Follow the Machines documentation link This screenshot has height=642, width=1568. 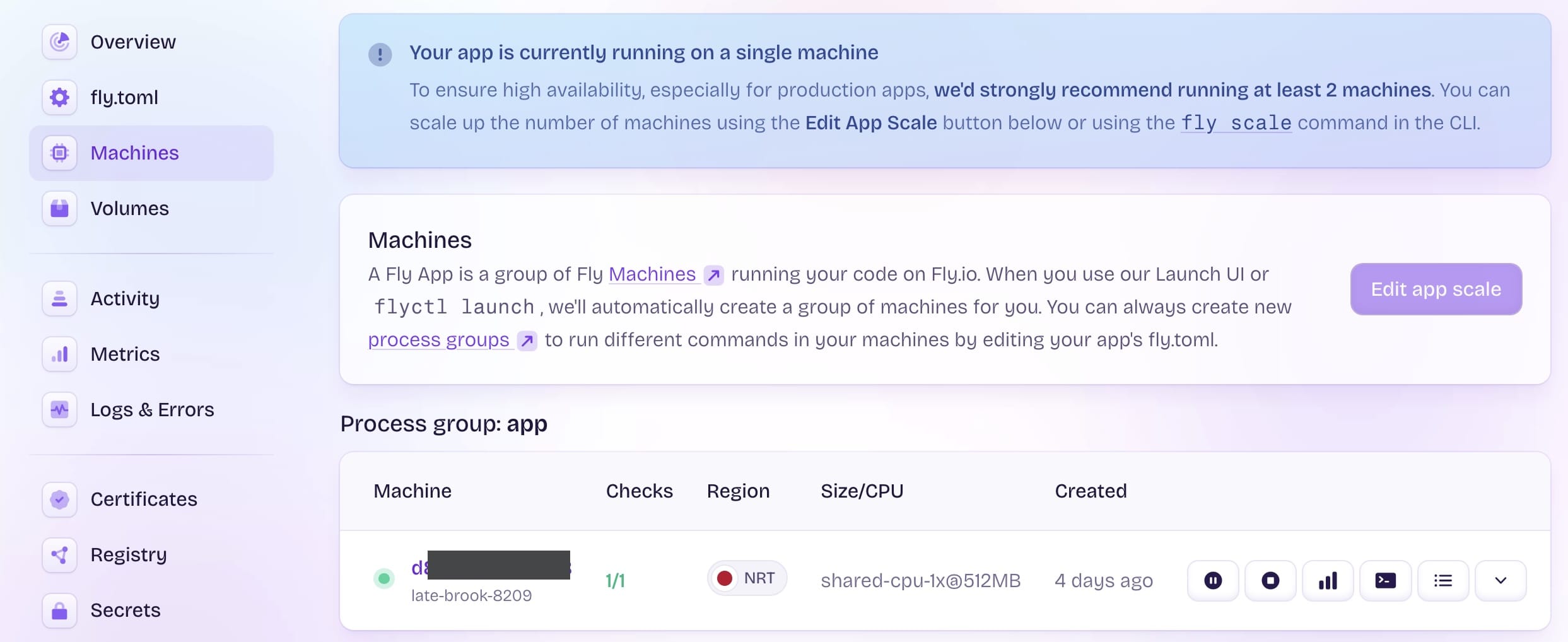[652, 274]
